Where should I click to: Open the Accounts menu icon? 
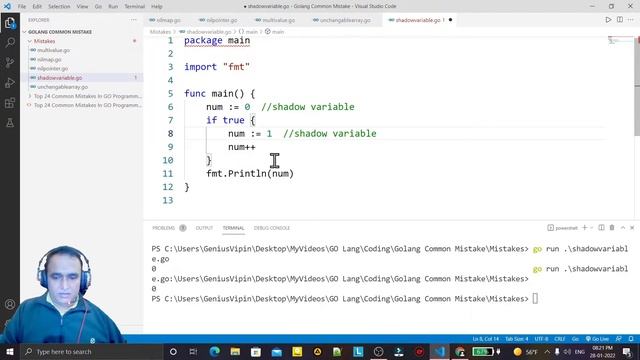click(10, 304)
